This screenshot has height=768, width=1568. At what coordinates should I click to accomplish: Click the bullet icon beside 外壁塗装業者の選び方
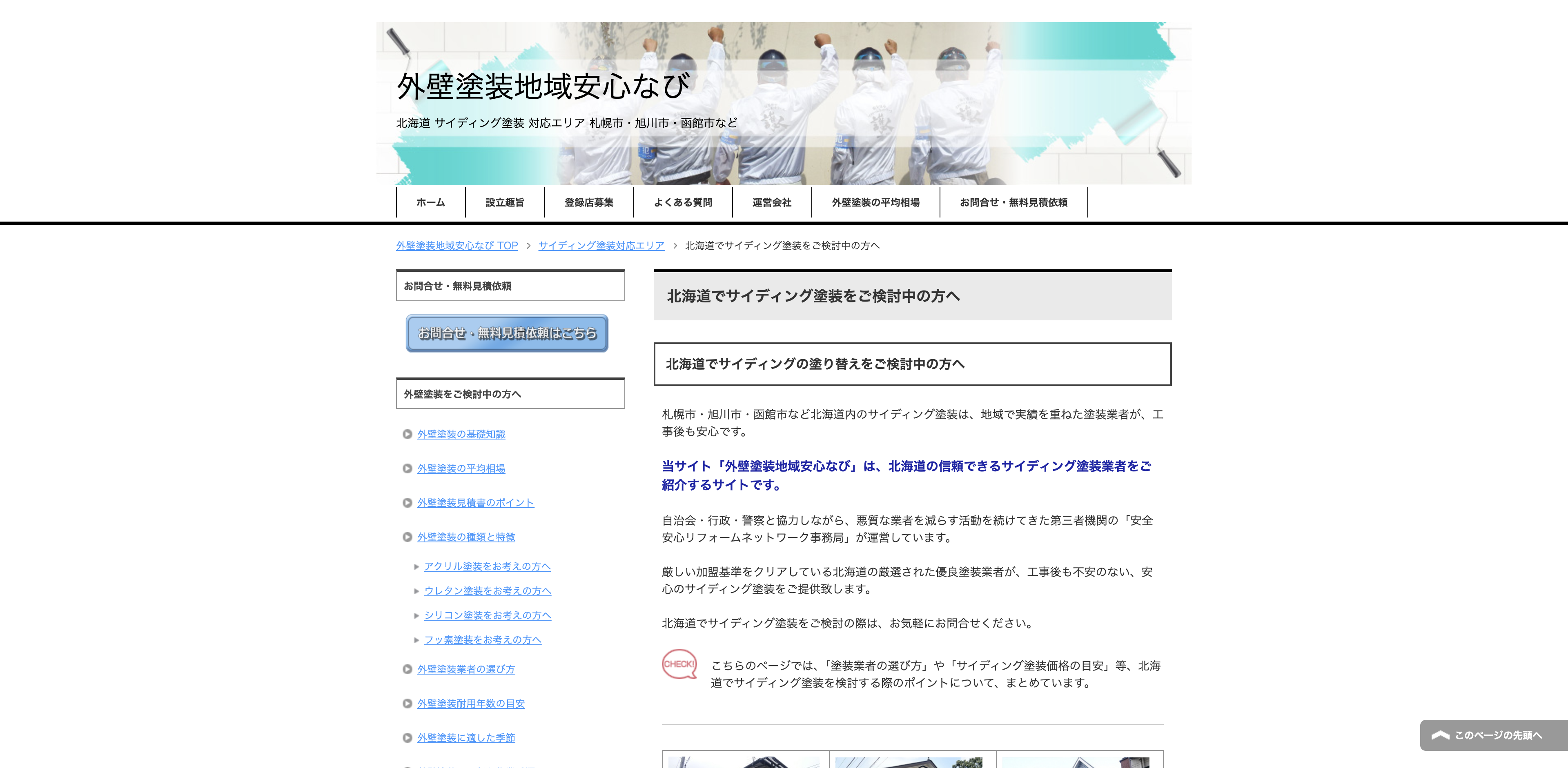click(407, 669)
